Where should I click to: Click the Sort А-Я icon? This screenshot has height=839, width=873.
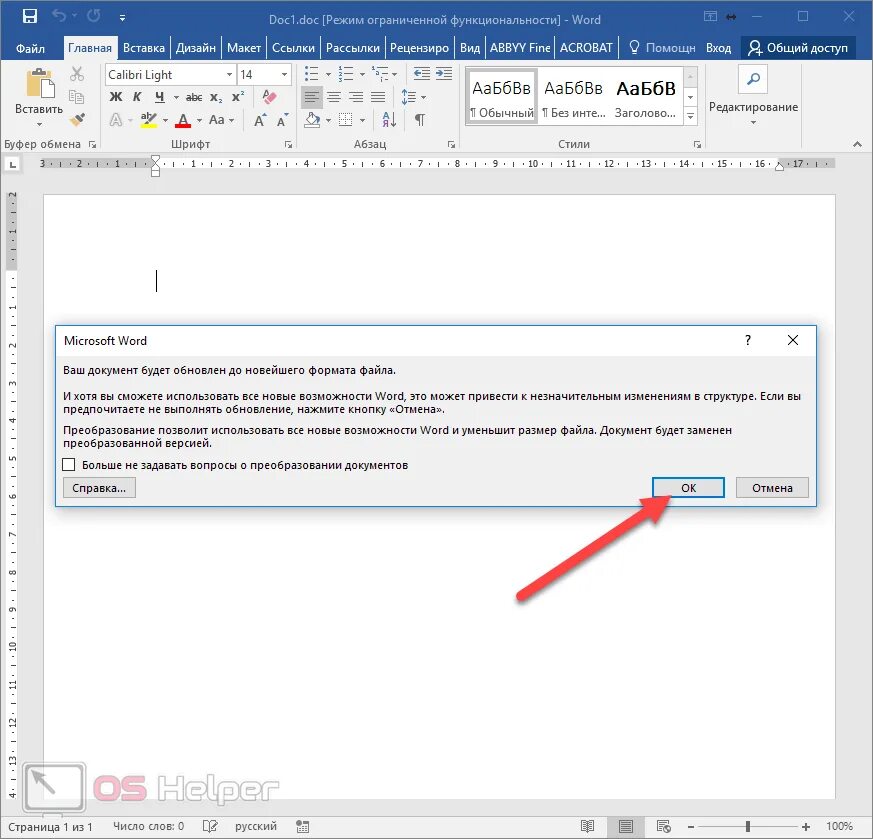click(389, 120)
